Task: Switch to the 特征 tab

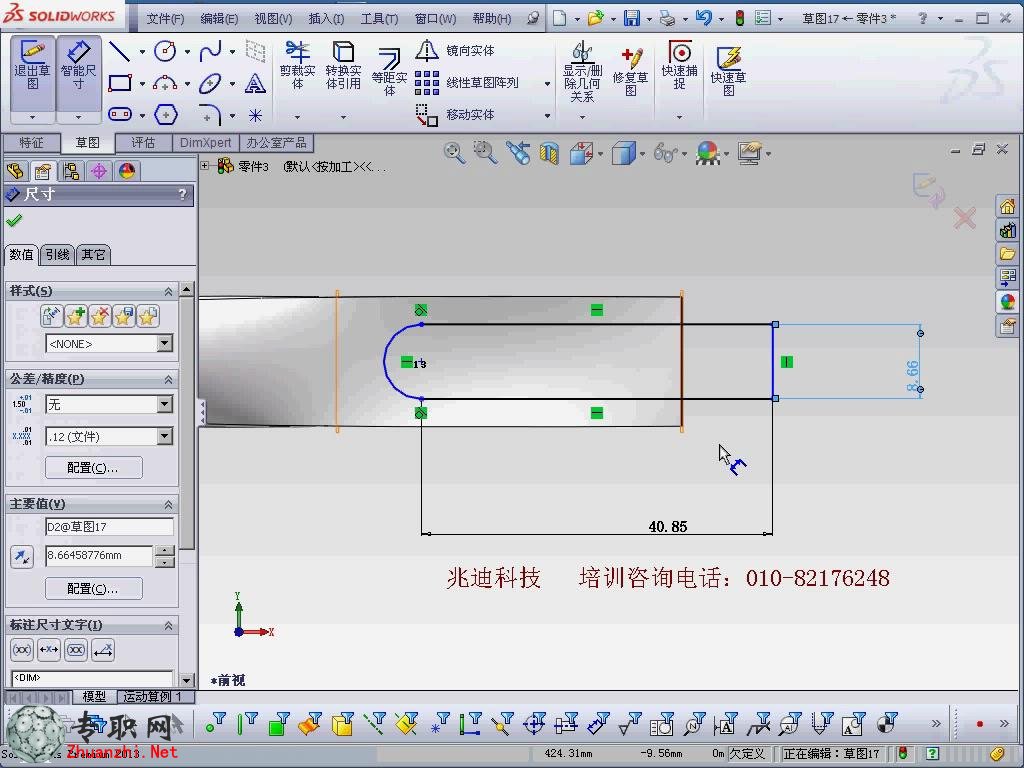Action: [x=31, y=142]
